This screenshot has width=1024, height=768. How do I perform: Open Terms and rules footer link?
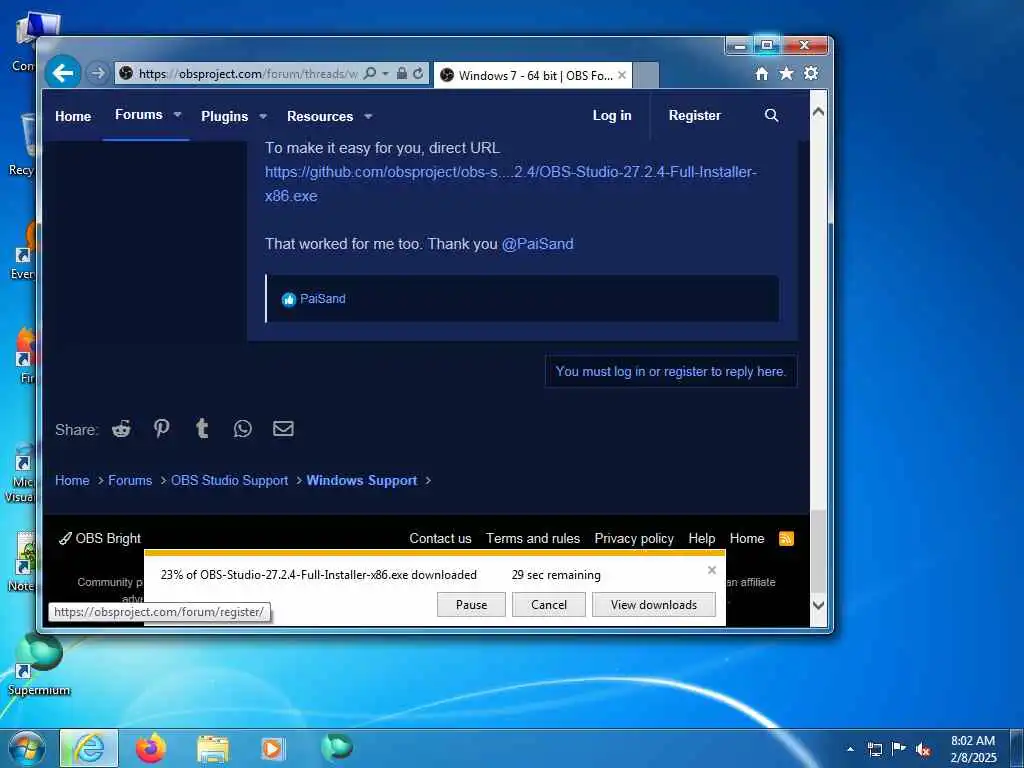coord(533,539)
